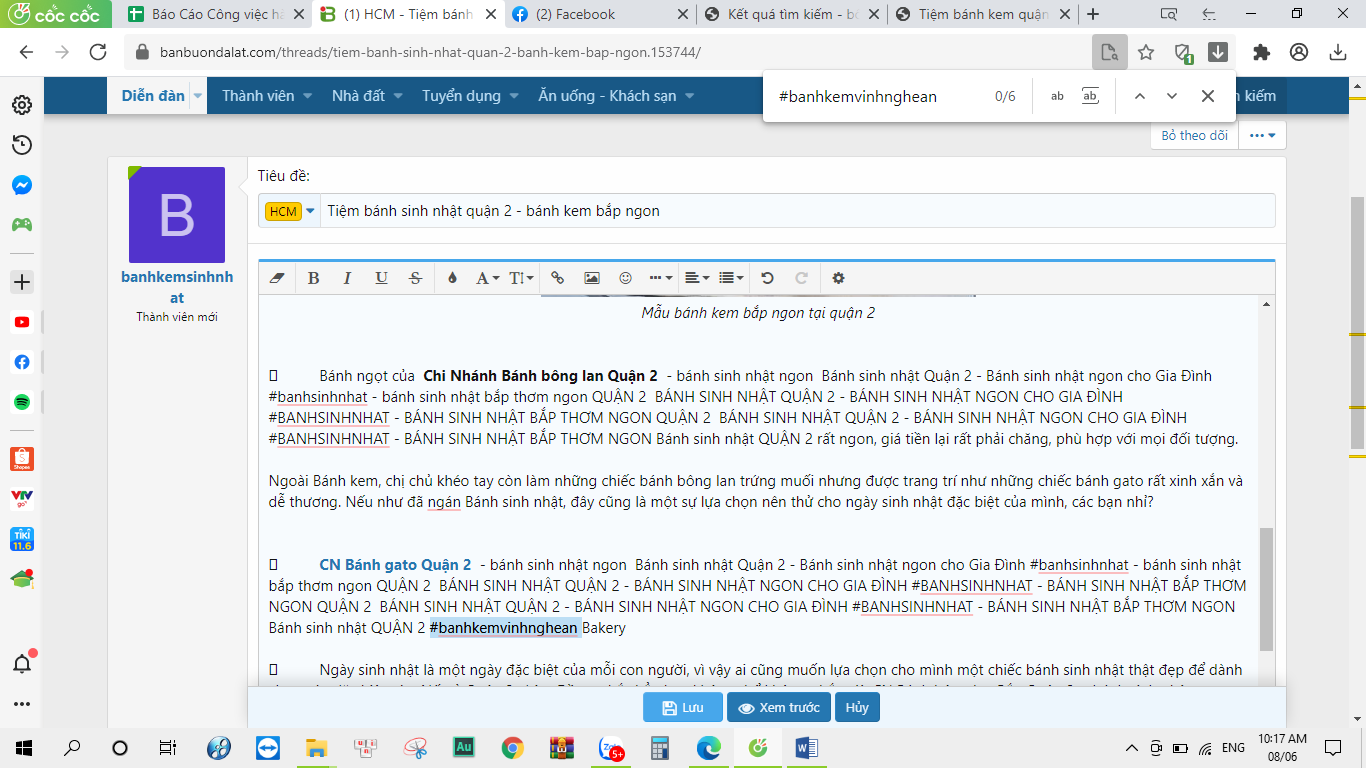Open Word from the Windows taskbar
This screenshot has height=768, width=1366.
(x=807, y=747)
